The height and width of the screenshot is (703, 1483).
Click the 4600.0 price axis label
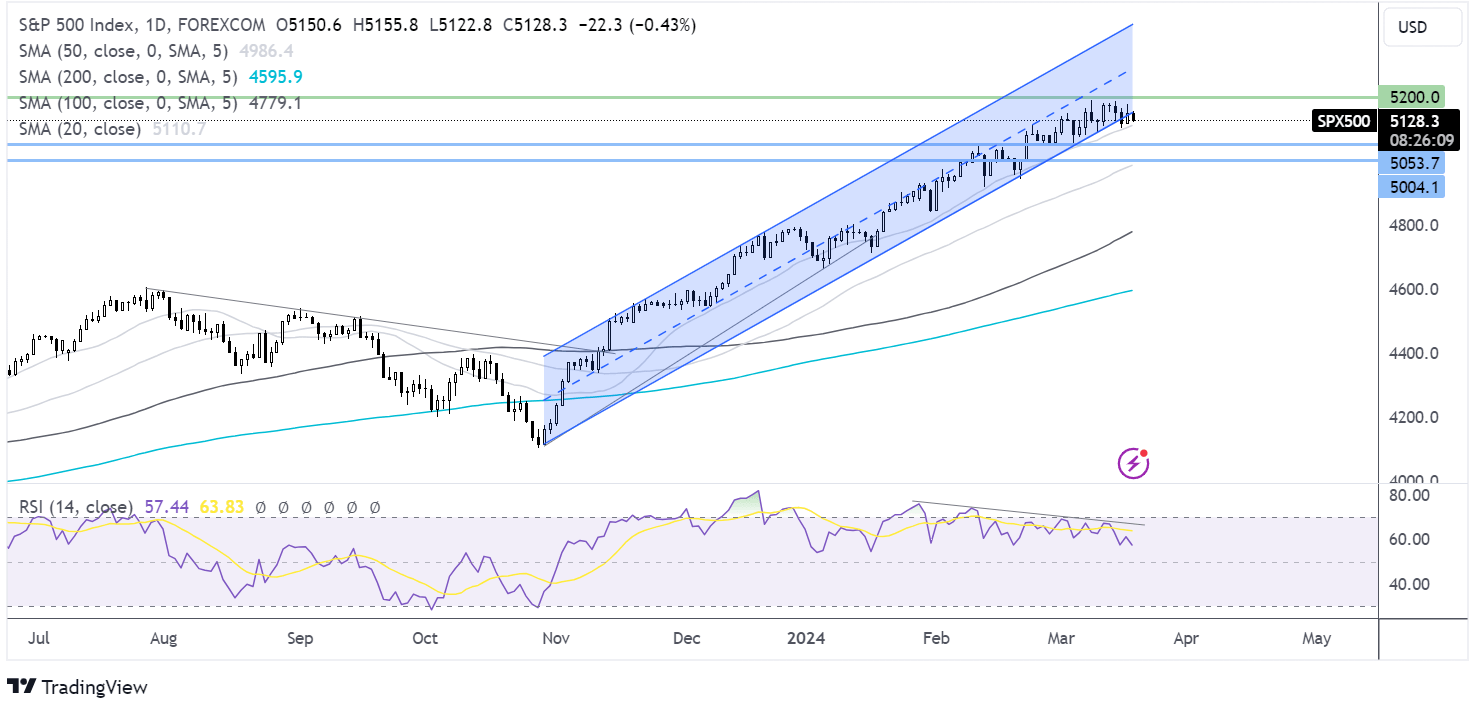pos(1412,290)
